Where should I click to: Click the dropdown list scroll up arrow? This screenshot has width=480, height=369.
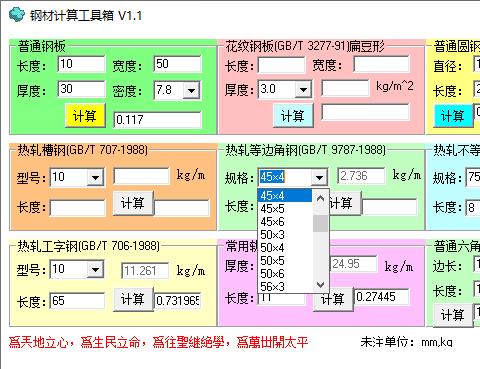320,198
